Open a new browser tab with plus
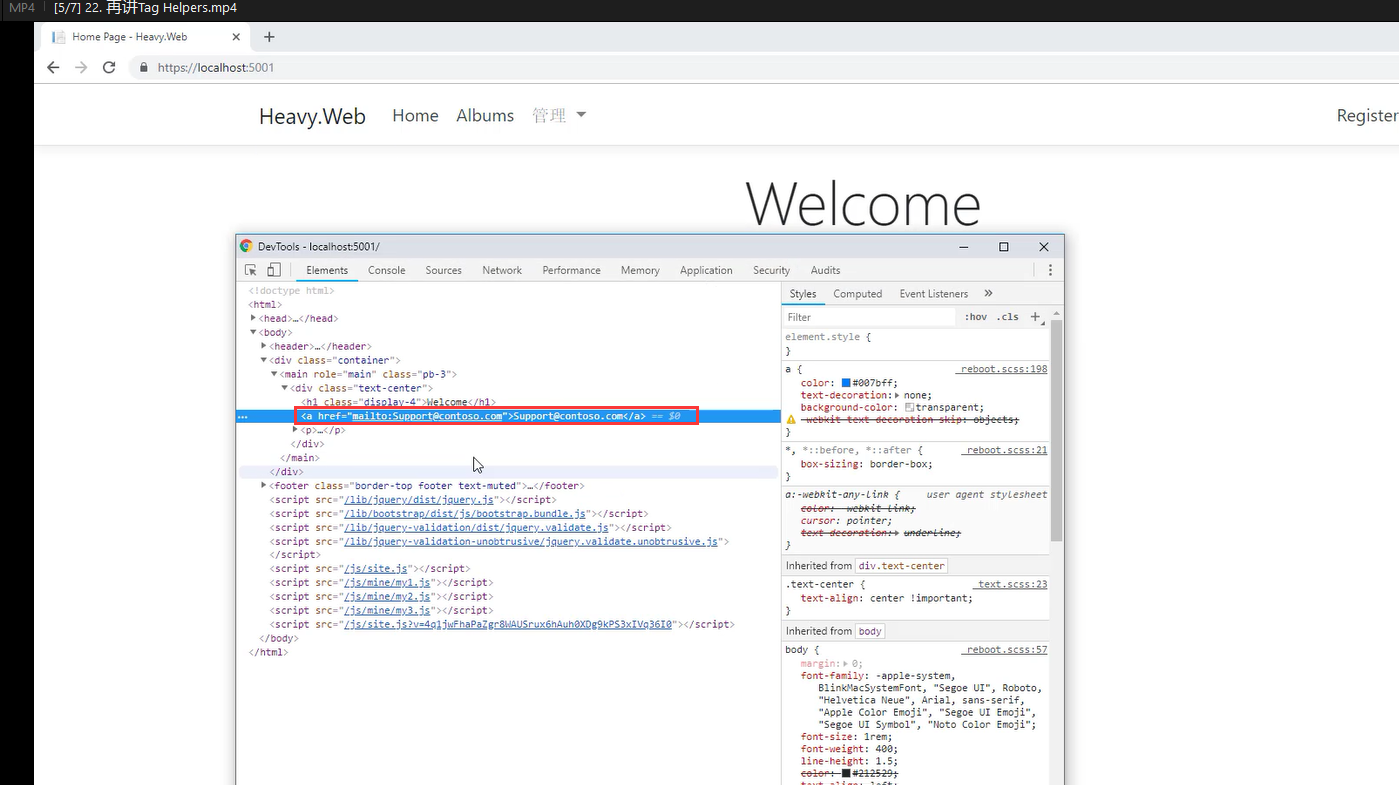Viewport: 1399px width, 785px height. 269,37
